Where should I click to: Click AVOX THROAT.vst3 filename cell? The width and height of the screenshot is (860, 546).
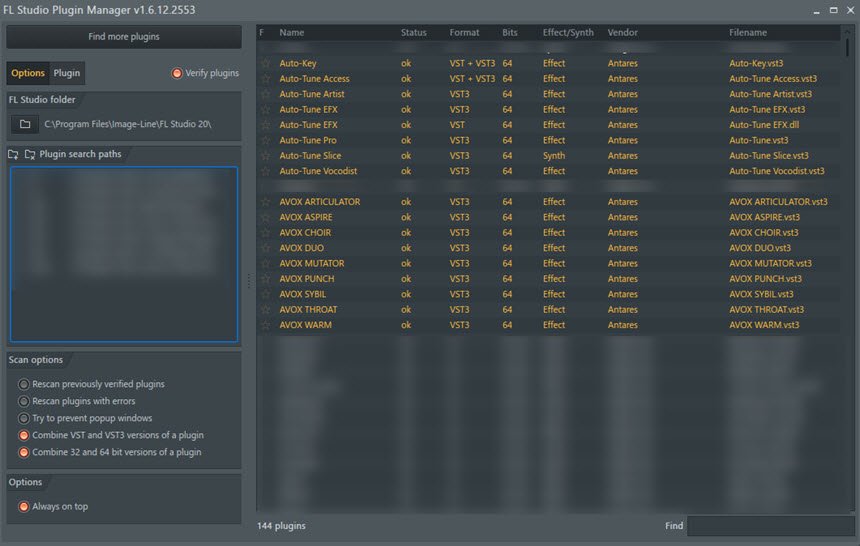(x=766, y=309)
